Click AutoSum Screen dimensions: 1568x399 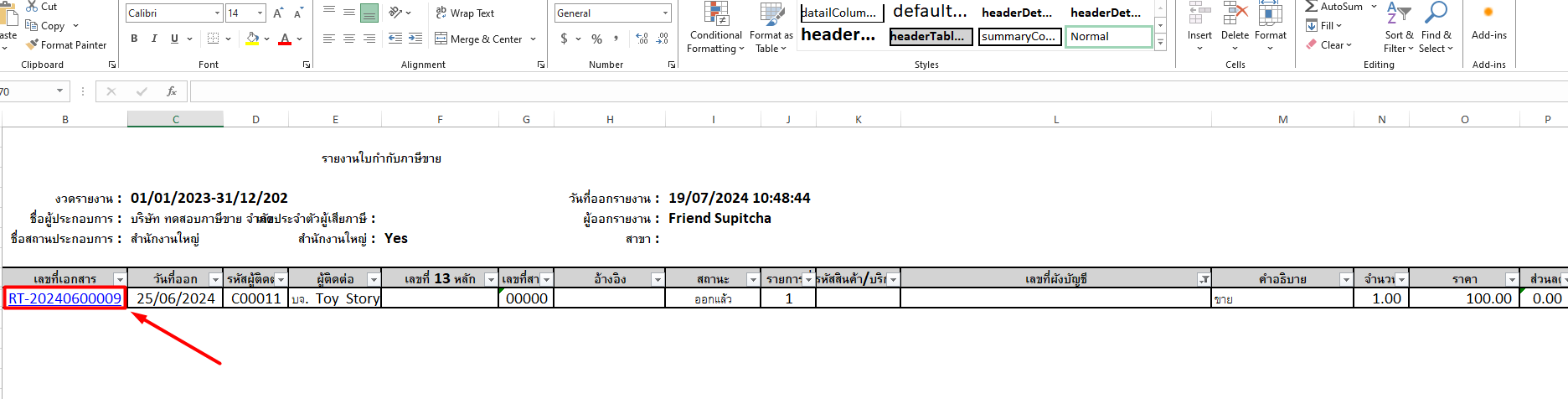coord(1333,7)
